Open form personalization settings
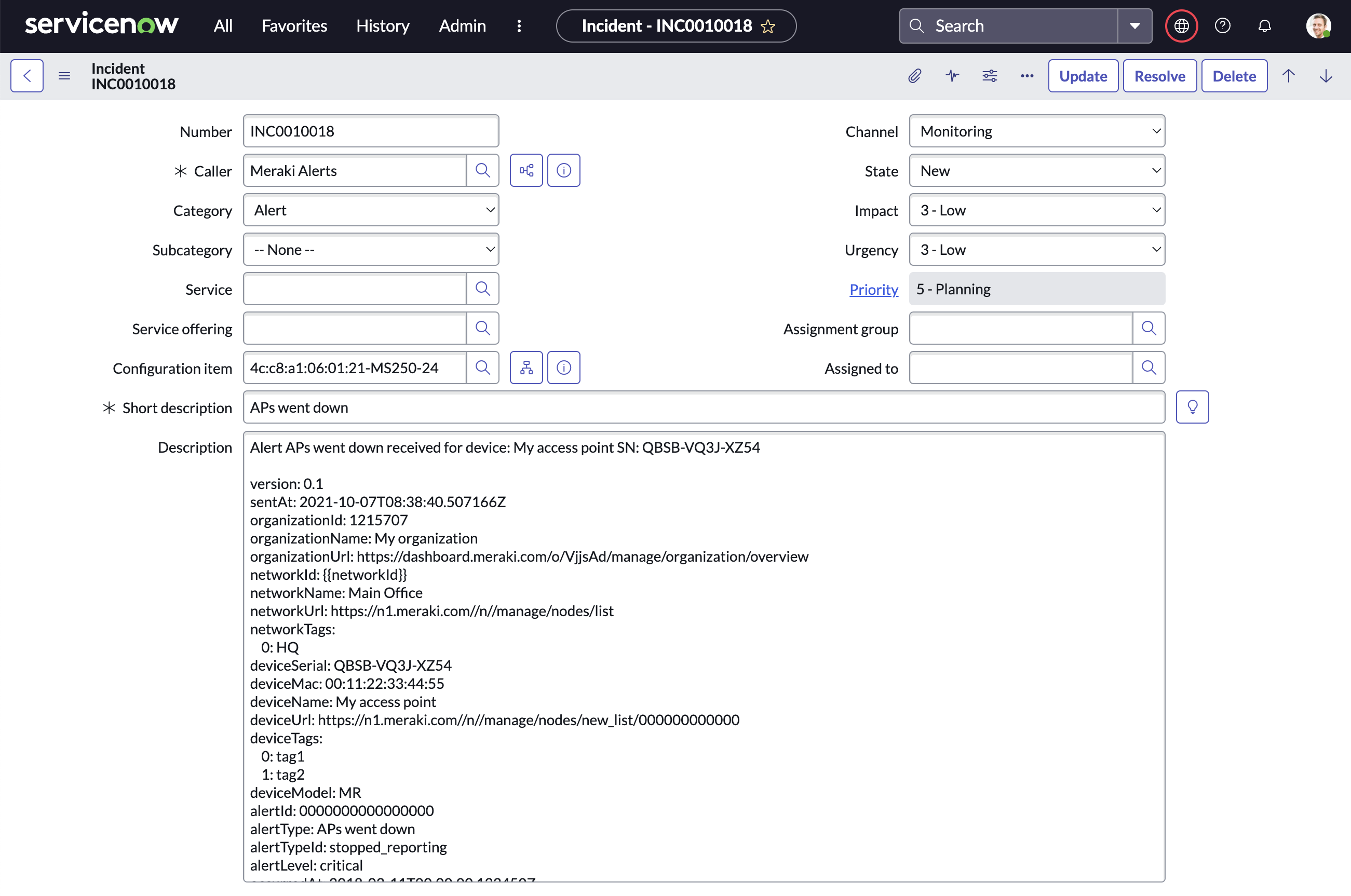This screenshot has width=1351, height=896. point(990,75)
